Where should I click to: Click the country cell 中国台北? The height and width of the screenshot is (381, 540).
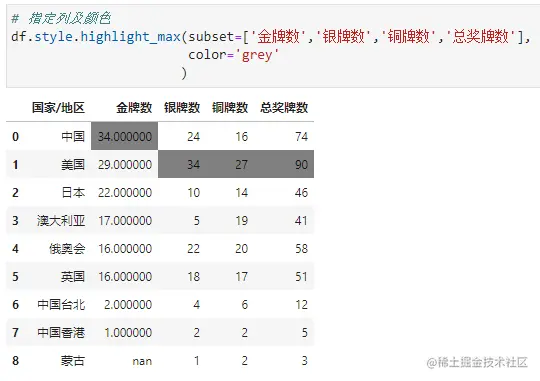(61, 305)
